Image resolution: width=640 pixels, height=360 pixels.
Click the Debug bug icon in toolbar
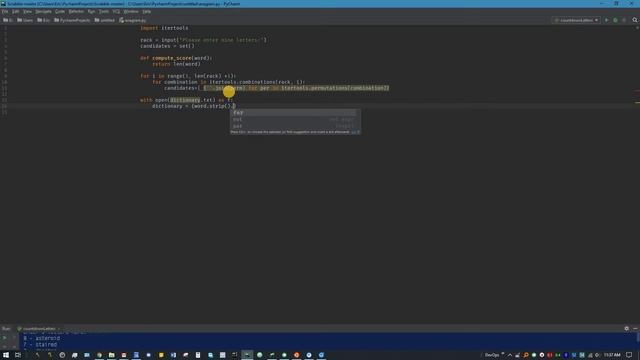point(615,20)
